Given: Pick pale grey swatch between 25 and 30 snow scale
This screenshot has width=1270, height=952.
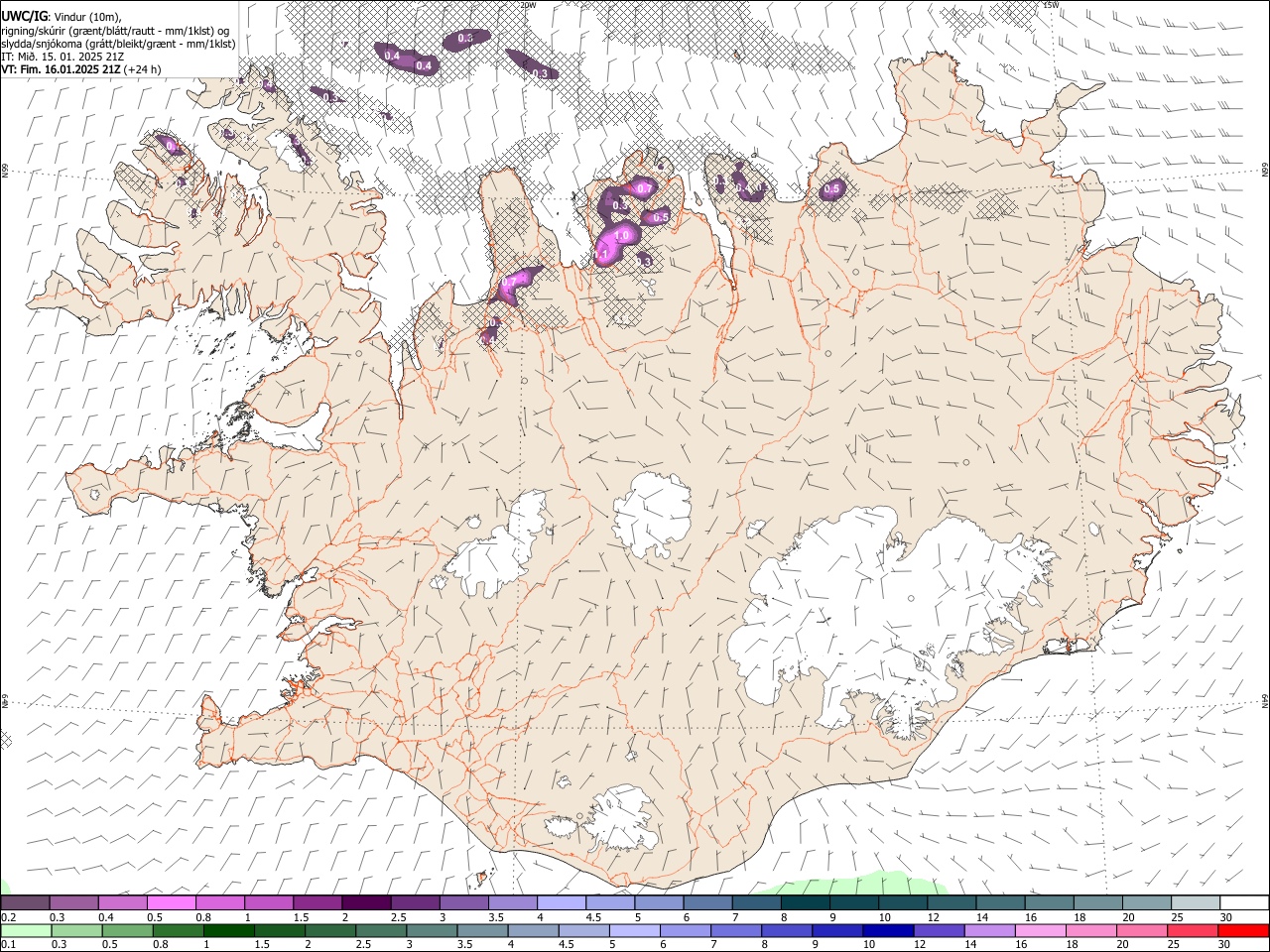Looking at the screenshot, I should point(1196,902).
